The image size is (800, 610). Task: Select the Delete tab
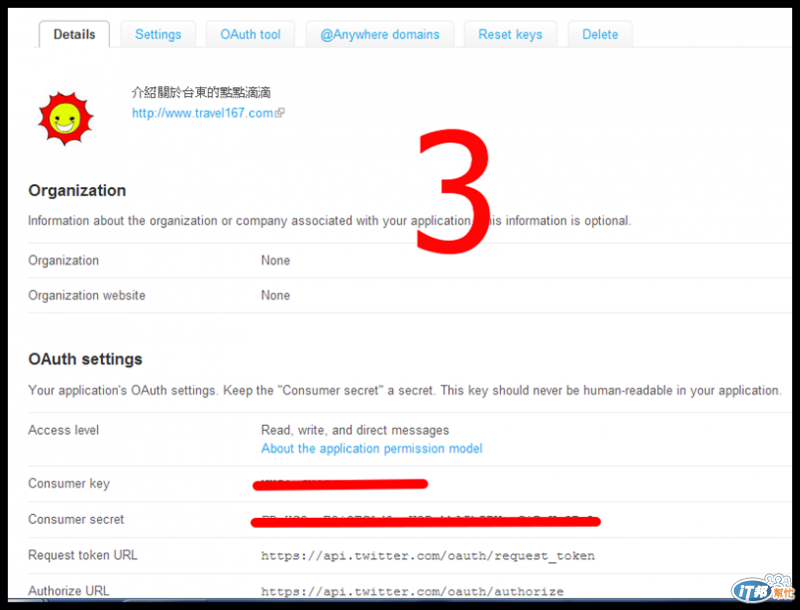600,34
